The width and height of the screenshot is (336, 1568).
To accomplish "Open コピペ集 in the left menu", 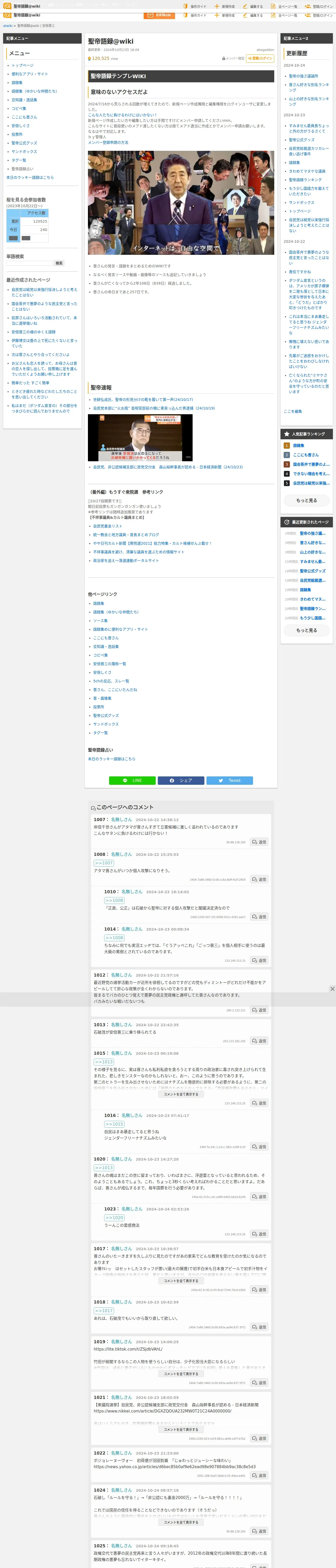I will click(19, 108).
